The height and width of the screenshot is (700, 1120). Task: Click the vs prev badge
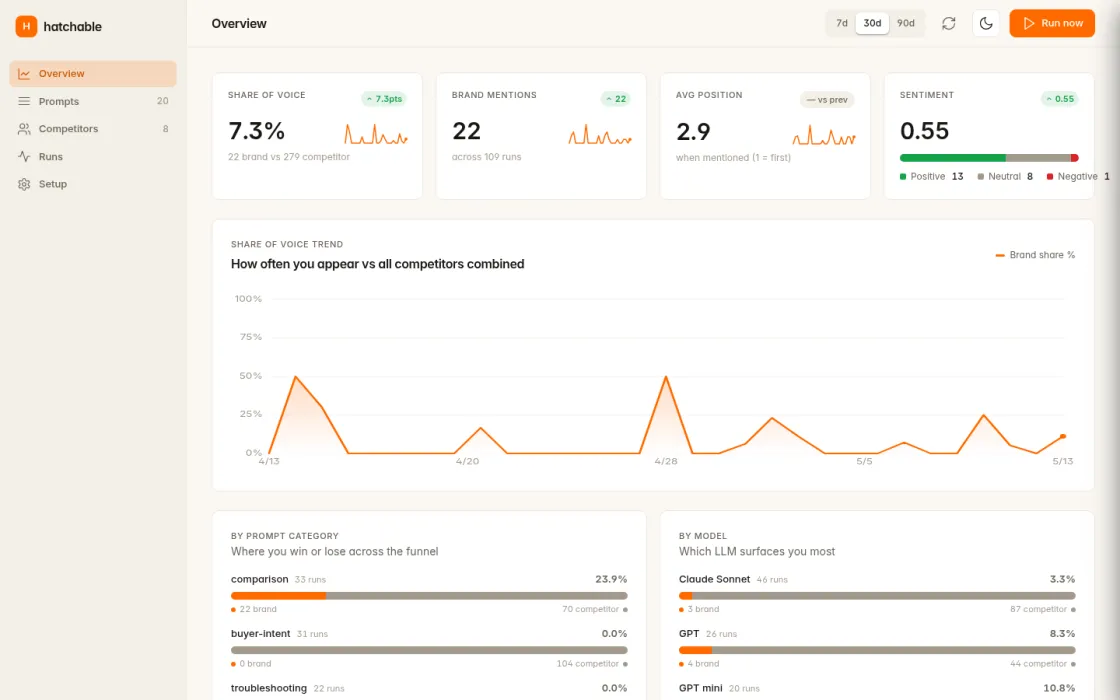click(x=827, y=99)
